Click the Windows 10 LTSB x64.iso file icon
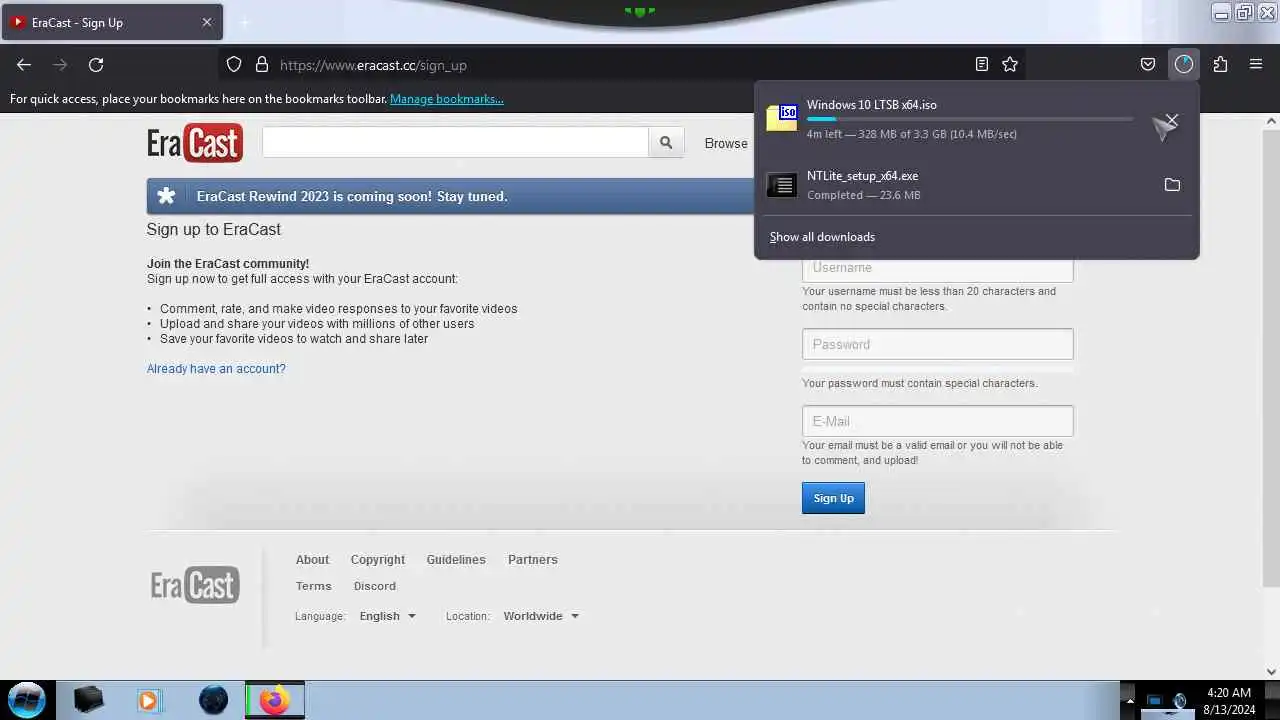Viewport: 1280px width, 720px height. click(782, 118)
